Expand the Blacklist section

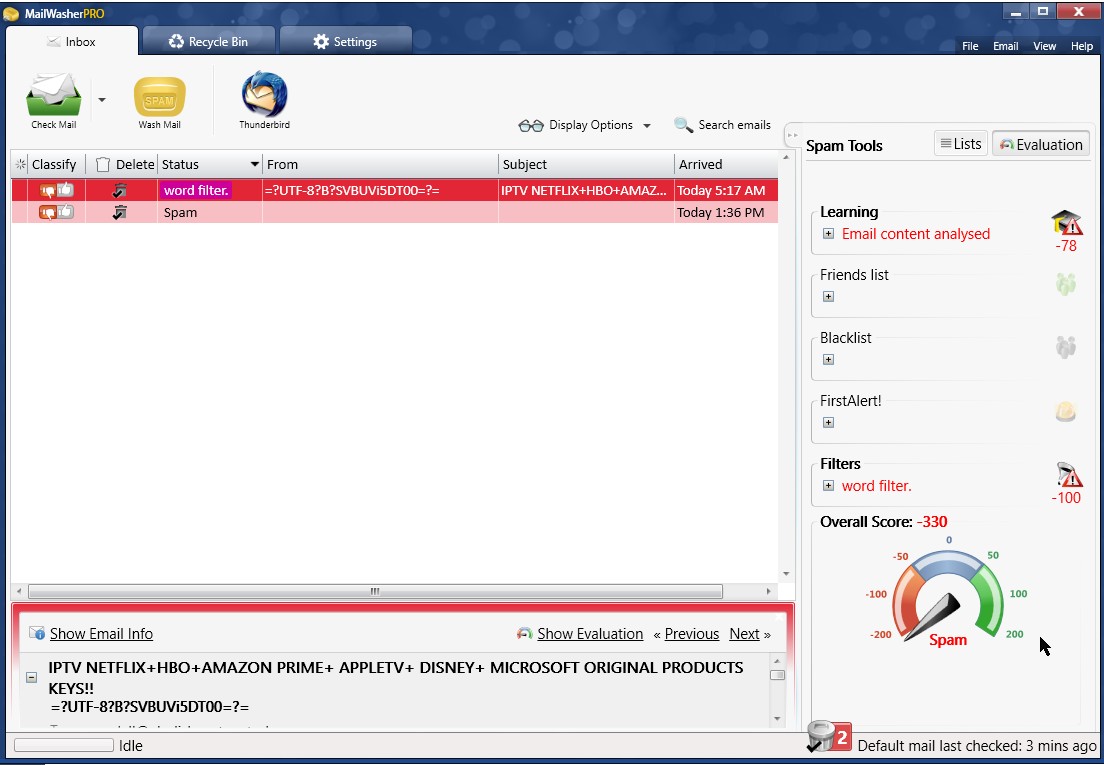tap(829, 360)
